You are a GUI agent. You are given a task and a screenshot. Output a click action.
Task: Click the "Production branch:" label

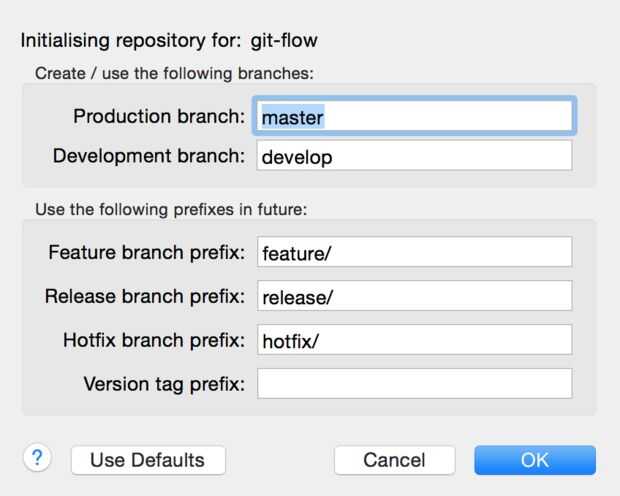[159, 116]
